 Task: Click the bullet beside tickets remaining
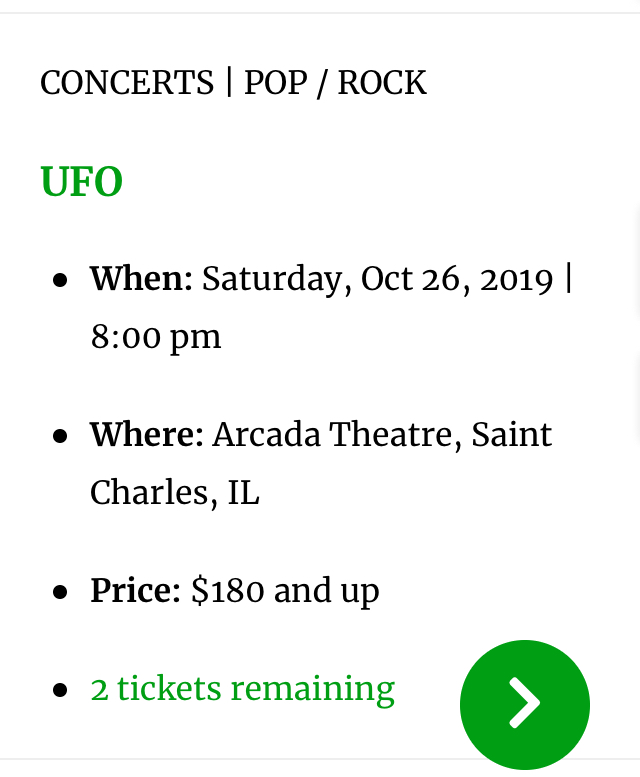pyautogui.click(x=61, y=690)
